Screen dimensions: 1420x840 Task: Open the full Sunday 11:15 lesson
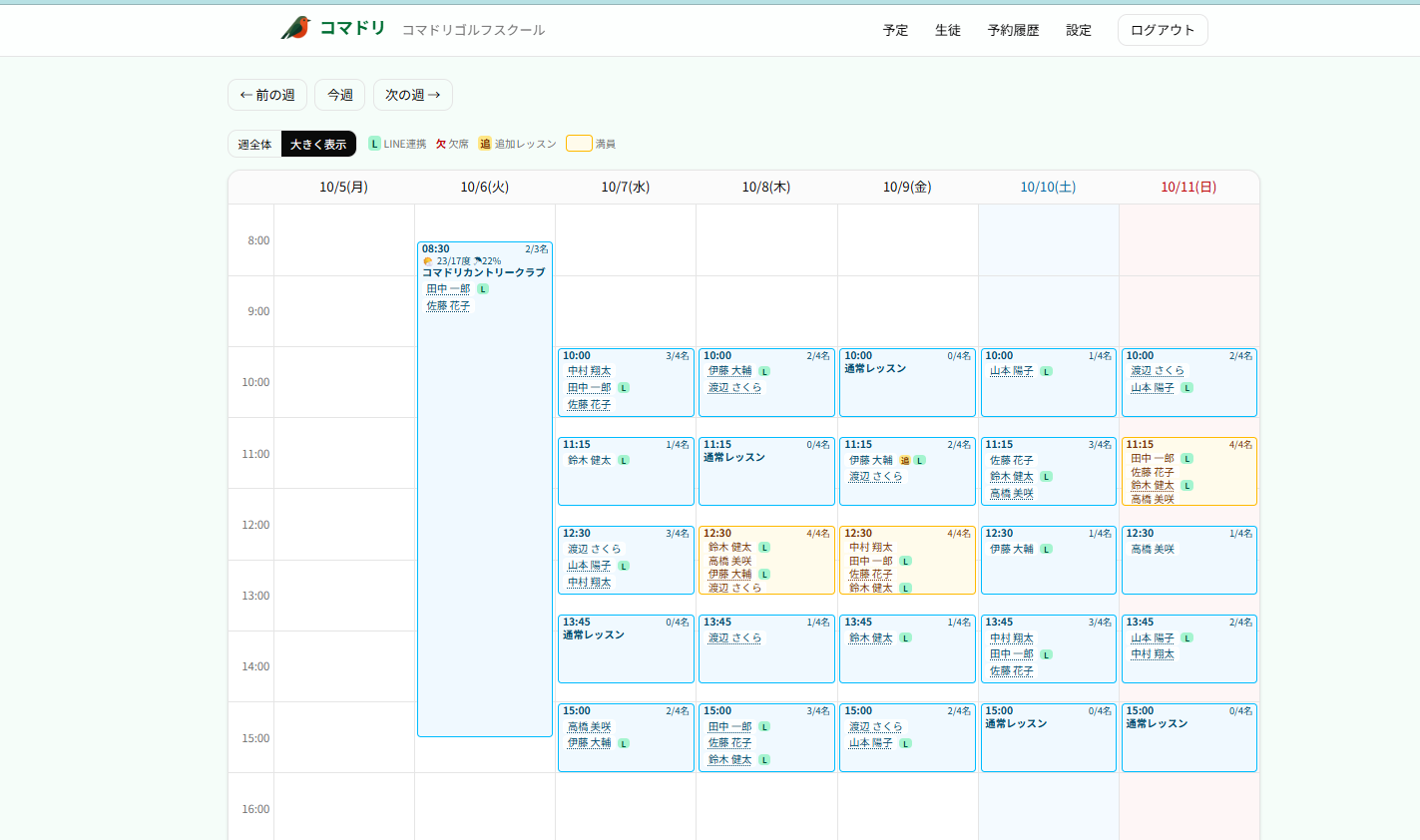point(1189,471)
